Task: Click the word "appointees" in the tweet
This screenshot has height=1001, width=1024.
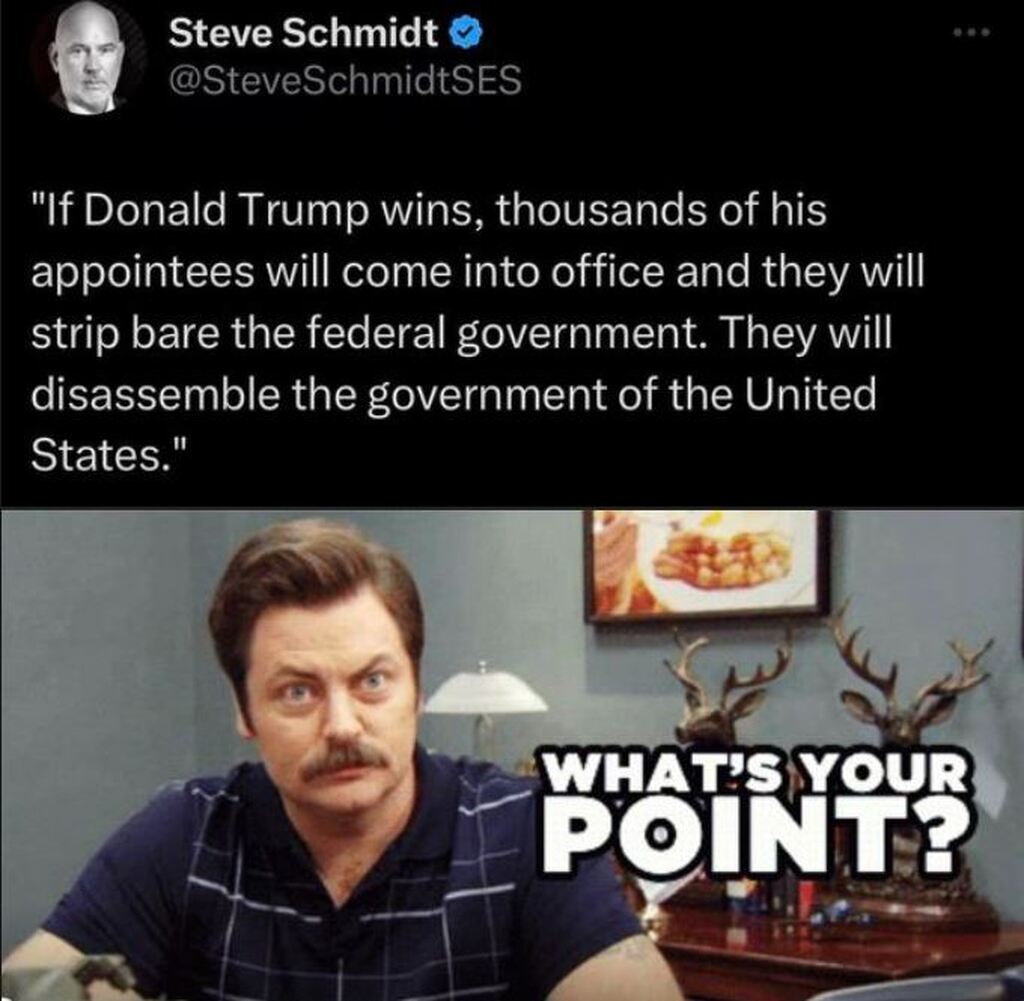Action: (142, 274)
